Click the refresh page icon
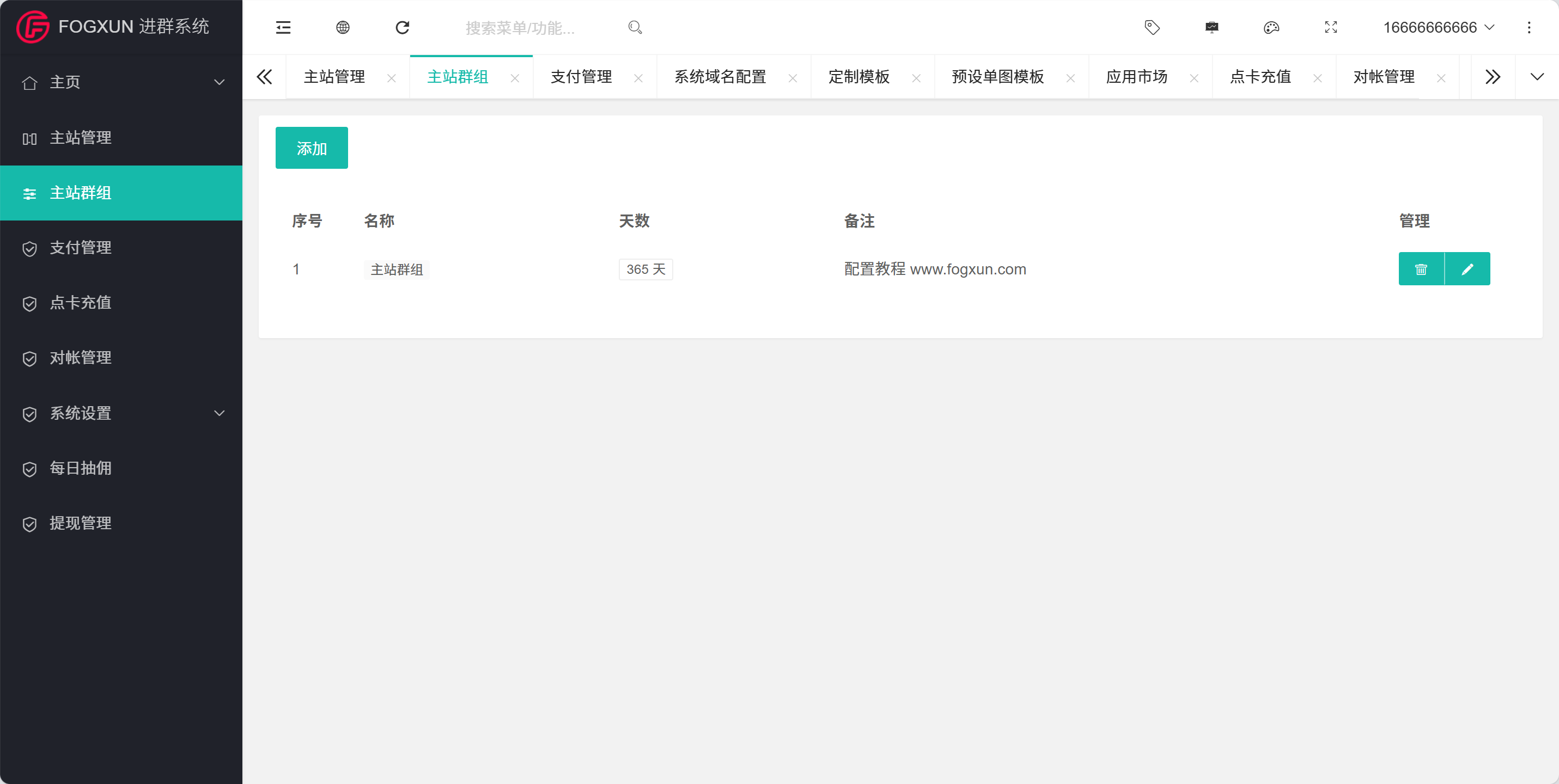 (403, 27)
